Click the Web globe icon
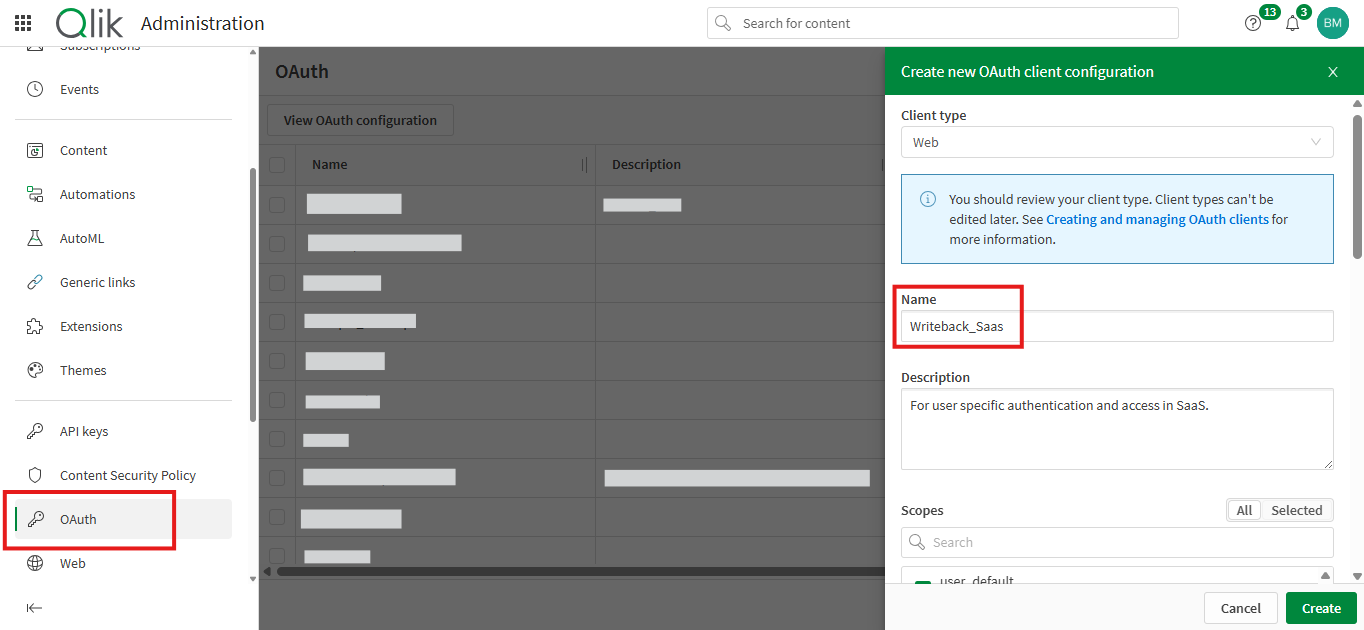 [x=35, y=563]
